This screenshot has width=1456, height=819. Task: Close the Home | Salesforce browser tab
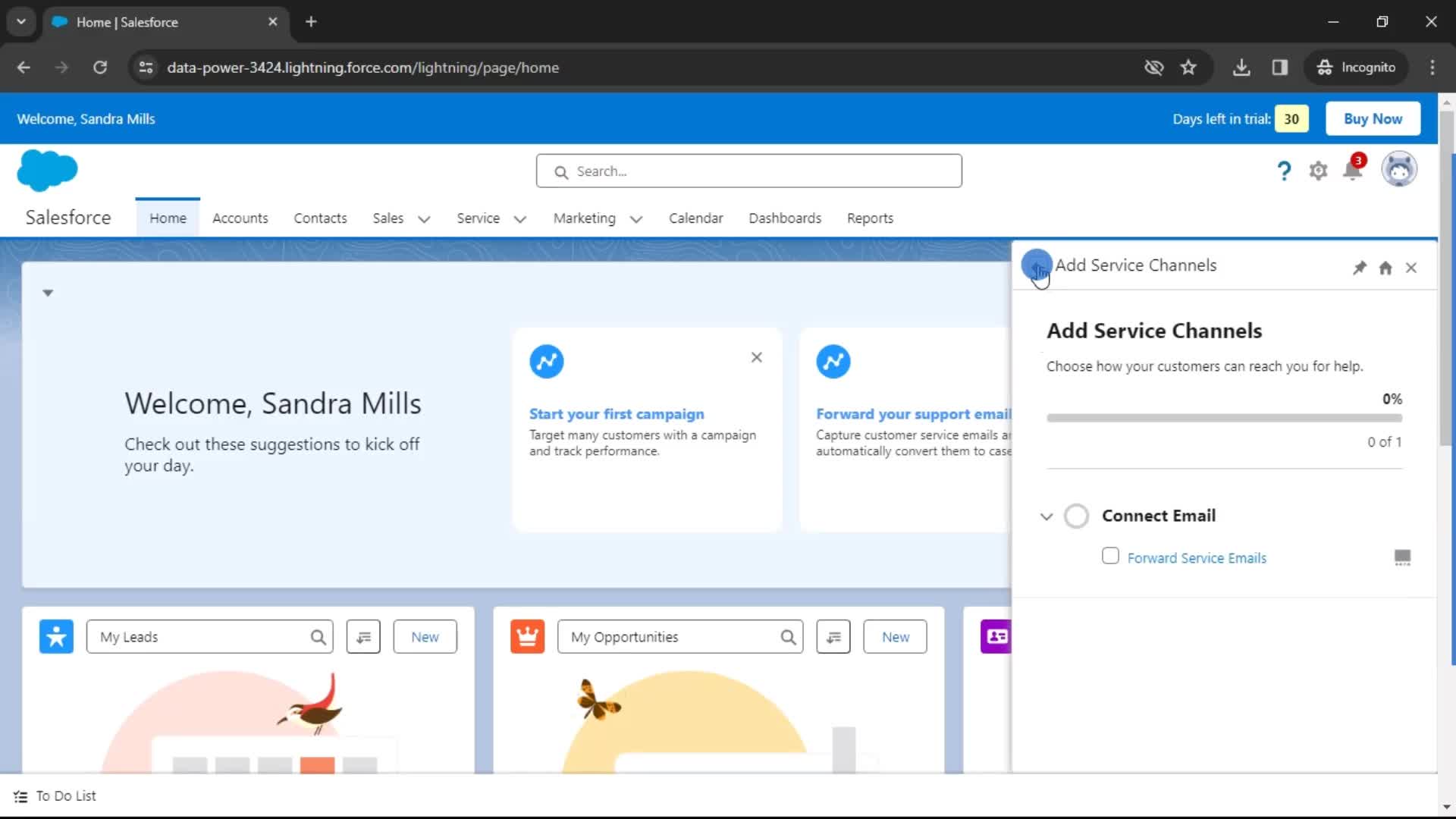click(x=273, y=22)
